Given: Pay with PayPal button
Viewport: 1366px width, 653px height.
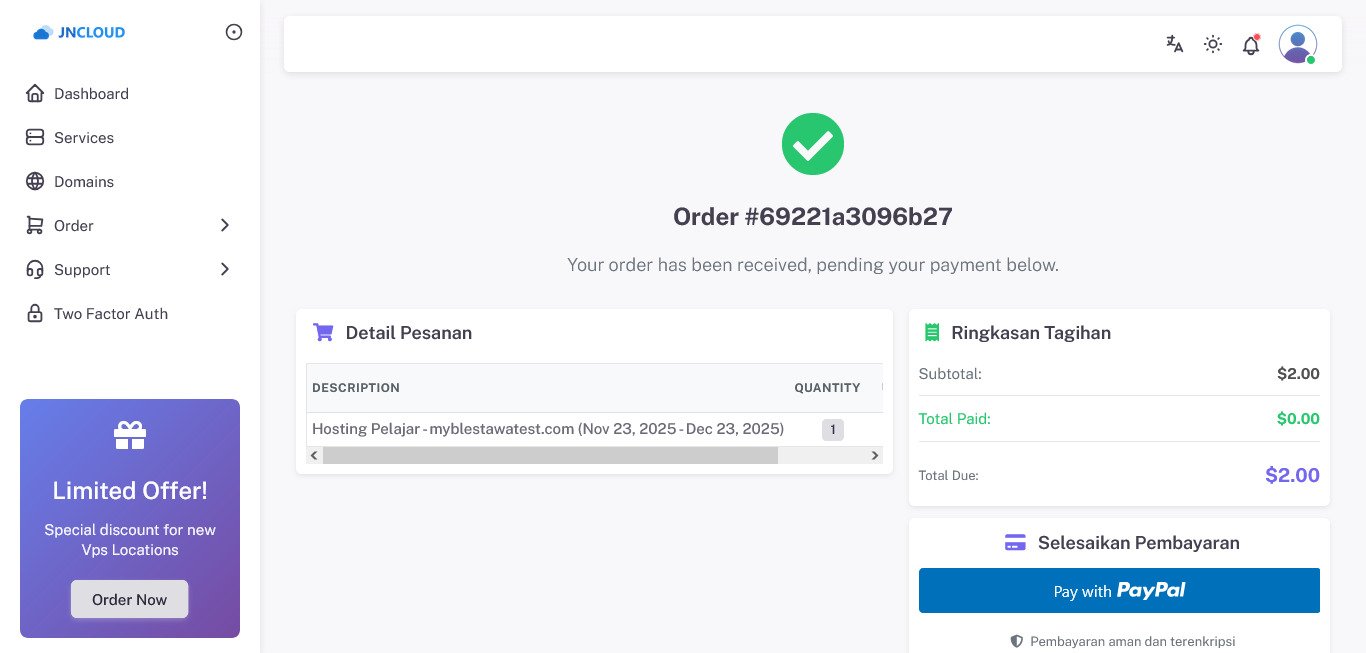Looking at the screenshot, I should click(1119, 591).
